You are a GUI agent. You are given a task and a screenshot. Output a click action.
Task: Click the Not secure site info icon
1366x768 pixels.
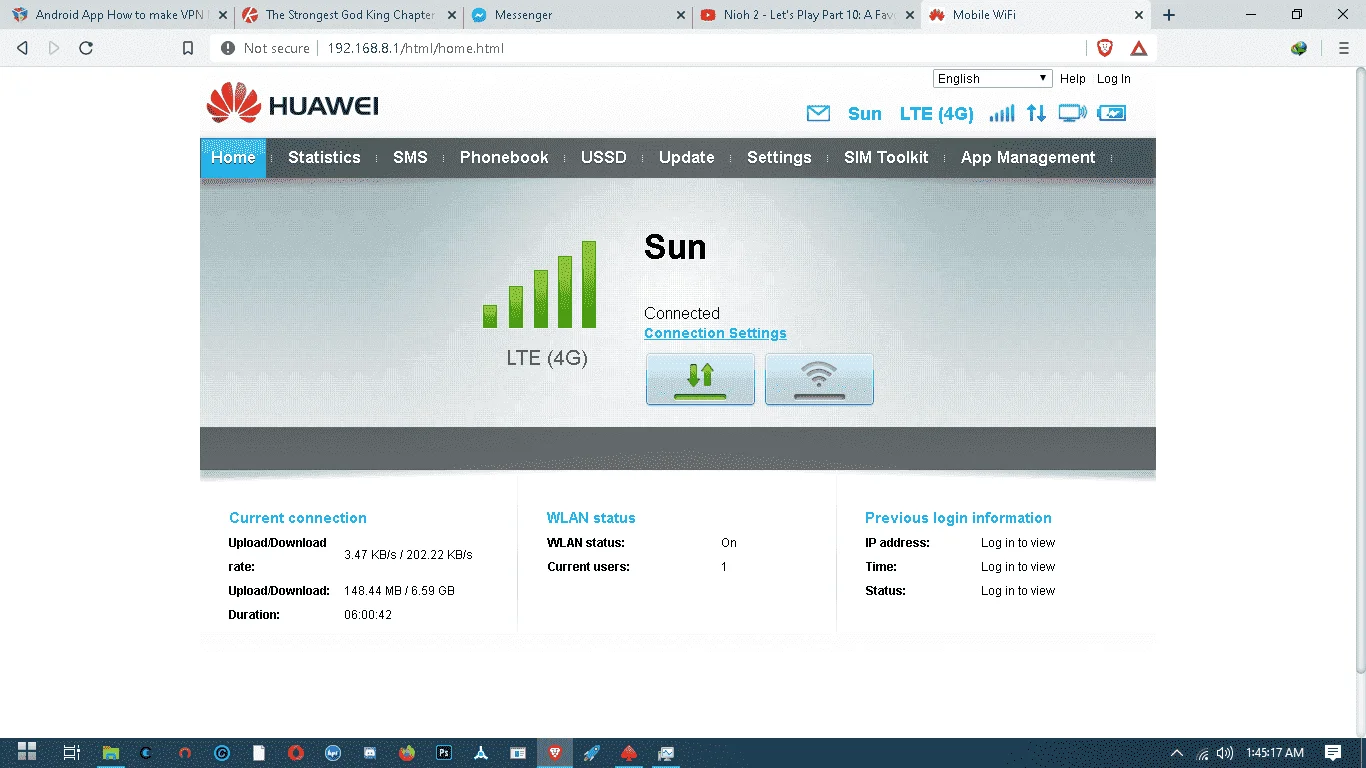pos(227,48)
